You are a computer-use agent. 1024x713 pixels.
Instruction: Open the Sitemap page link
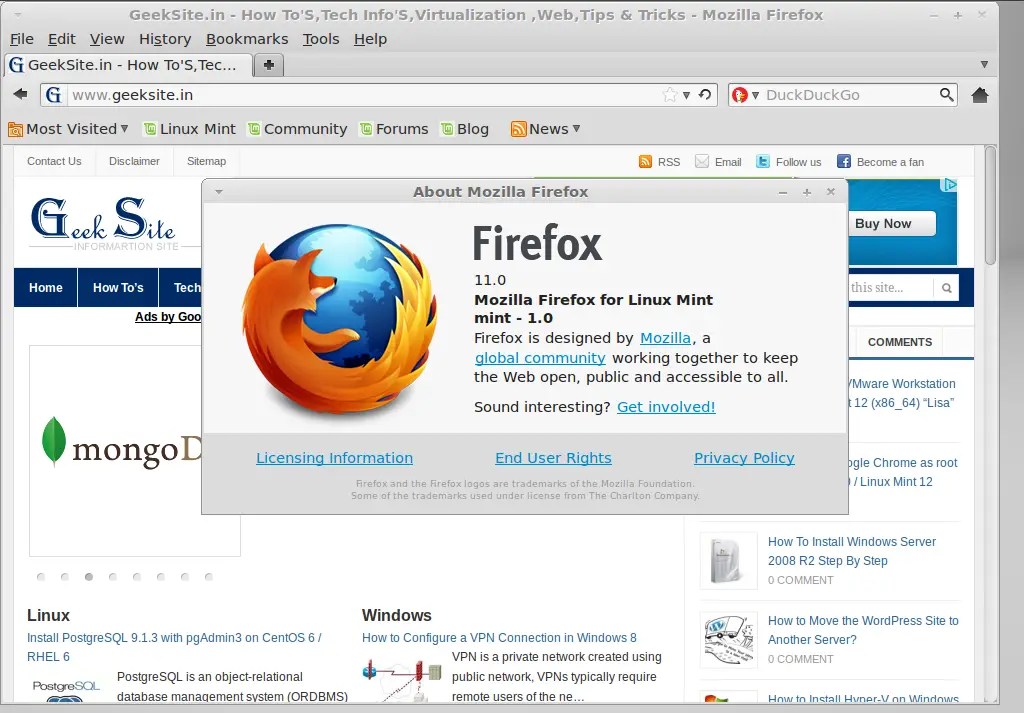[x=206, y=161]
